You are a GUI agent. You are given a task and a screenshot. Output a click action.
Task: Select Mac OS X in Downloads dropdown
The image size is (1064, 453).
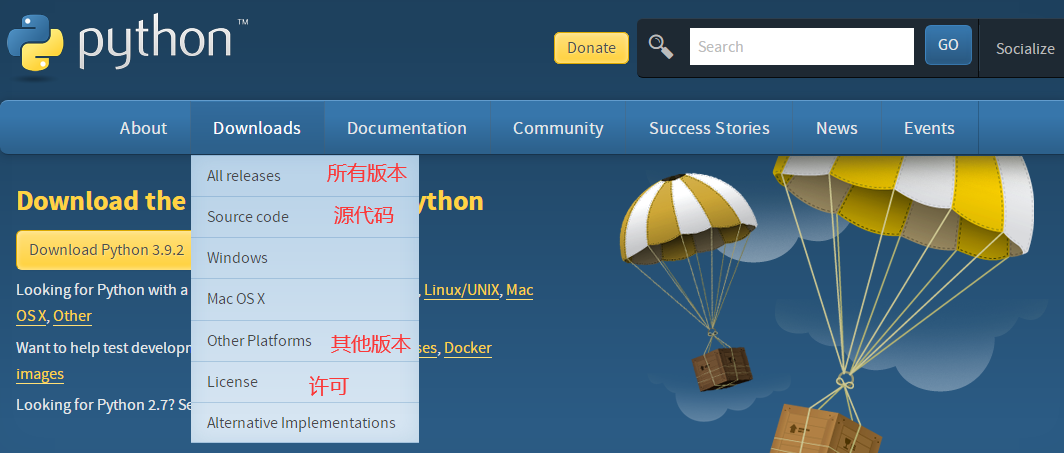pyautogui.click(x=305, y=299)
